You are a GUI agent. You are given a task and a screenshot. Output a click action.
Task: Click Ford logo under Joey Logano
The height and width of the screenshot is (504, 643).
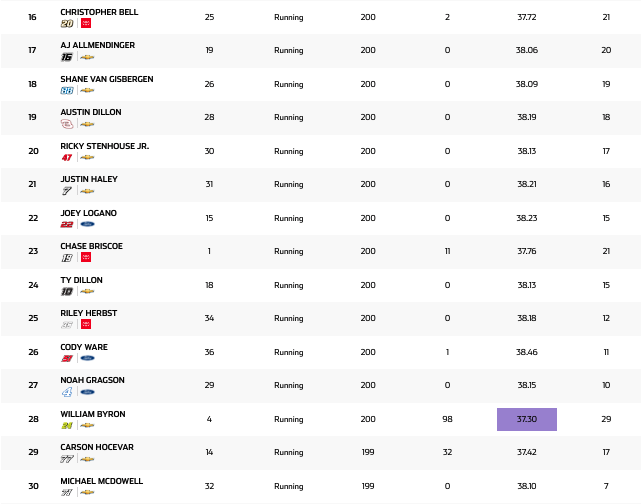87,224
